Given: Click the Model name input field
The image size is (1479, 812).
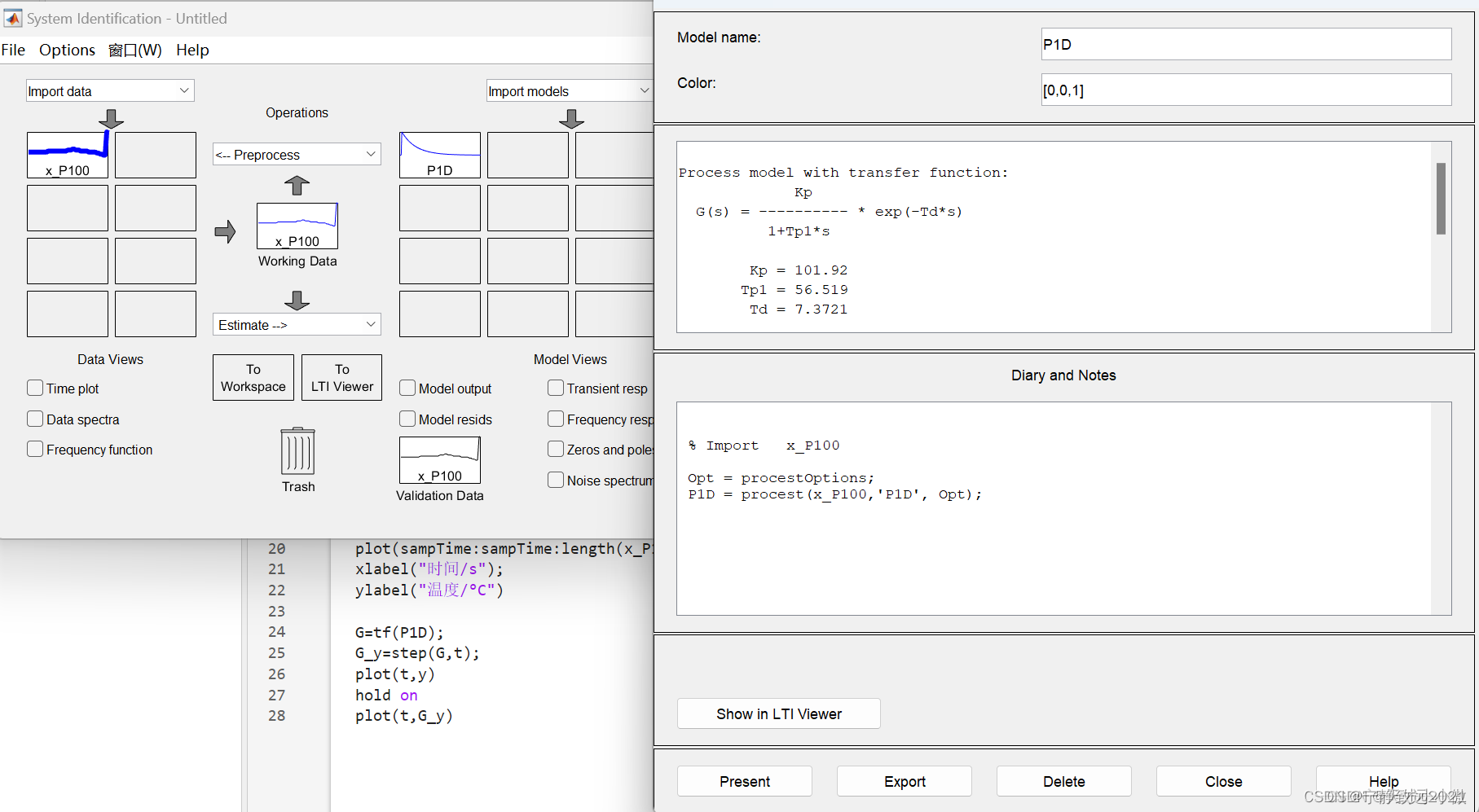Looking at the screenshot, I should [x=1246, y=44].
